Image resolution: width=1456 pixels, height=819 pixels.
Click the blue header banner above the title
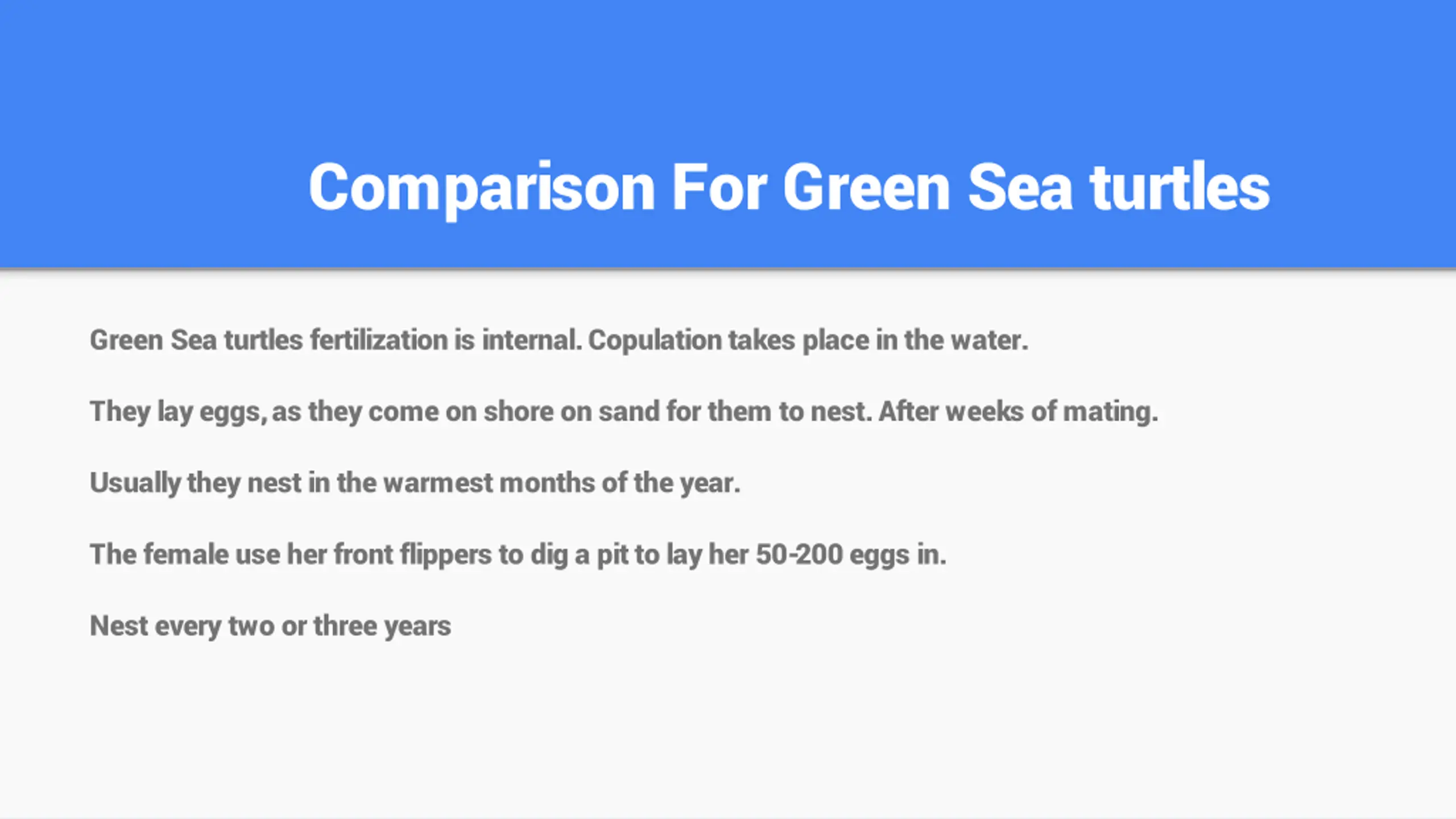pos(728,68)
